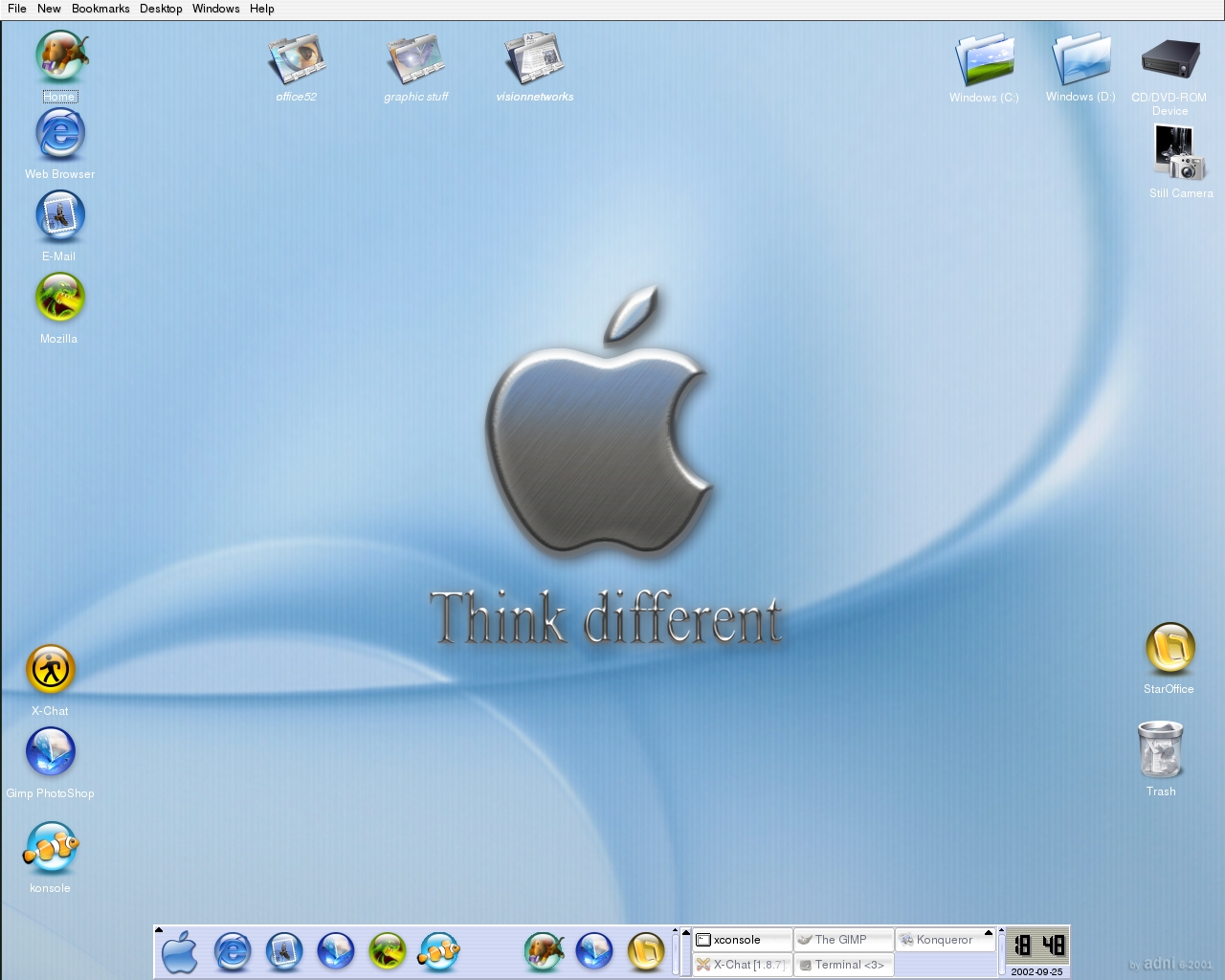The image size is (1225, 980).
Task: Click the web browser 'e' panel icon
Action: pos(233,951)
